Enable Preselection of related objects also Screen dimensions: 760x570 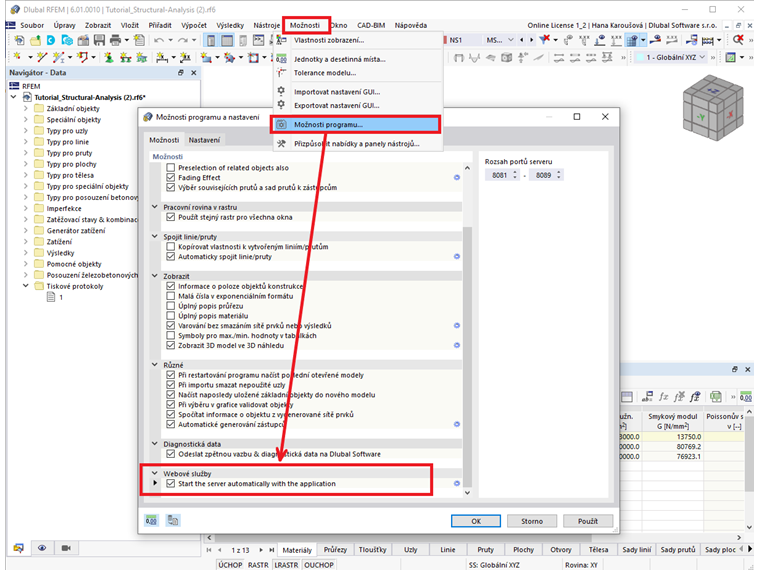pos(170,167)
